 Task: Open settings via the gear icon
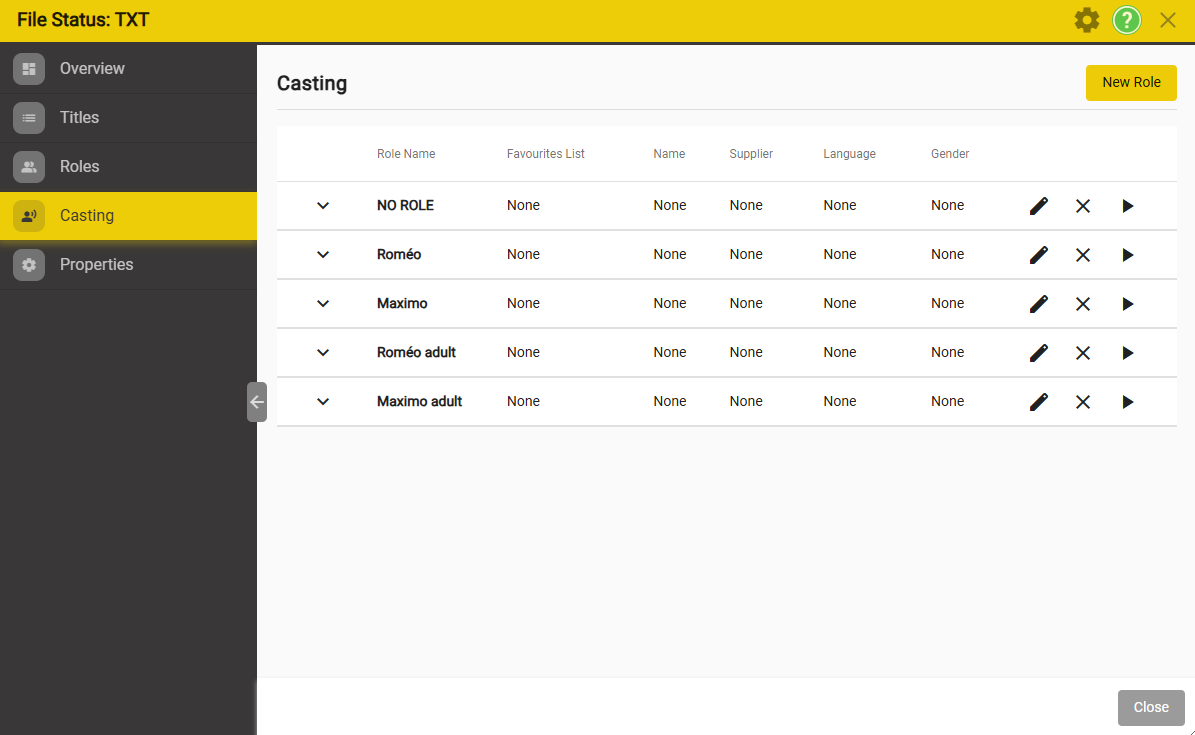tap(1086, 20)
